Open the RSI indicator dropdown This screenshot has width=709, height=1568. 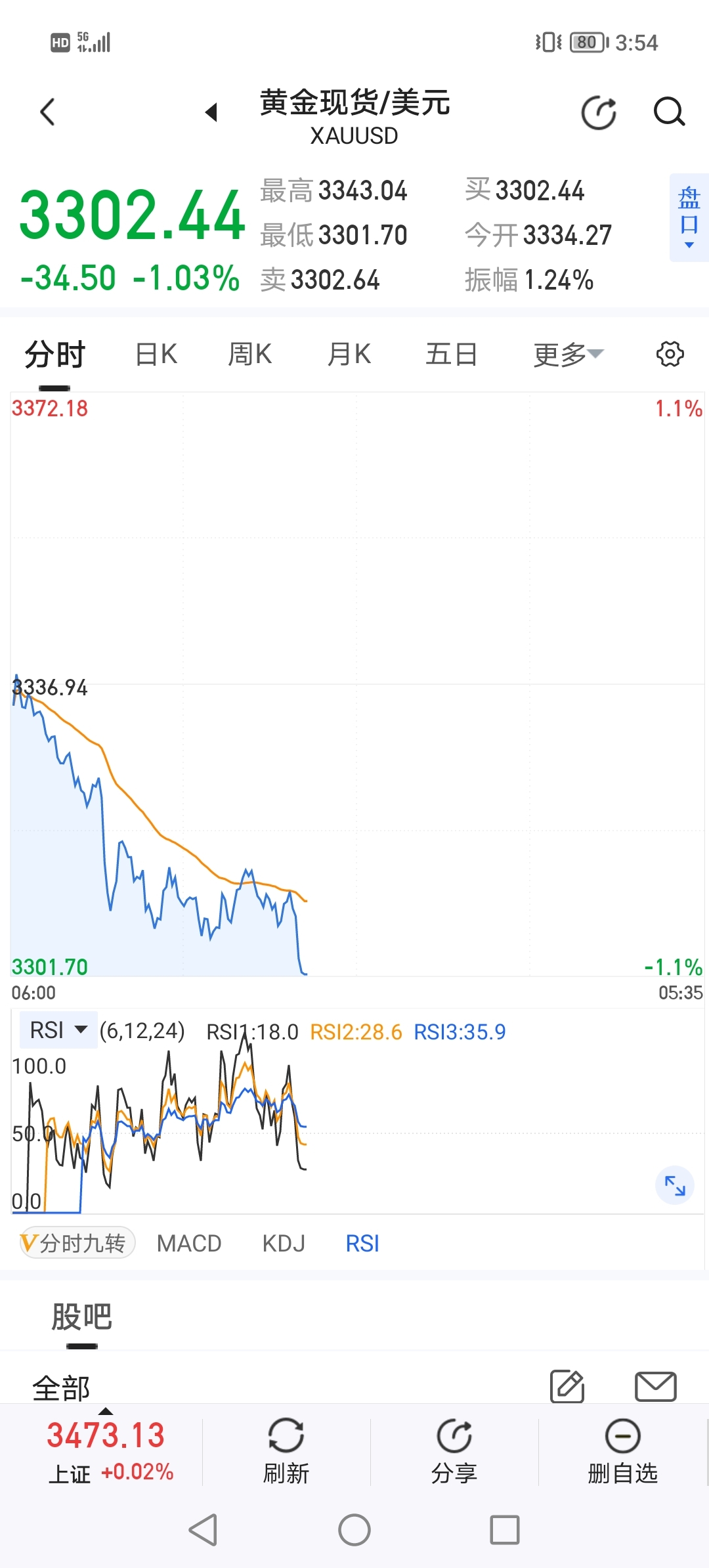(x=58, y=1030)
